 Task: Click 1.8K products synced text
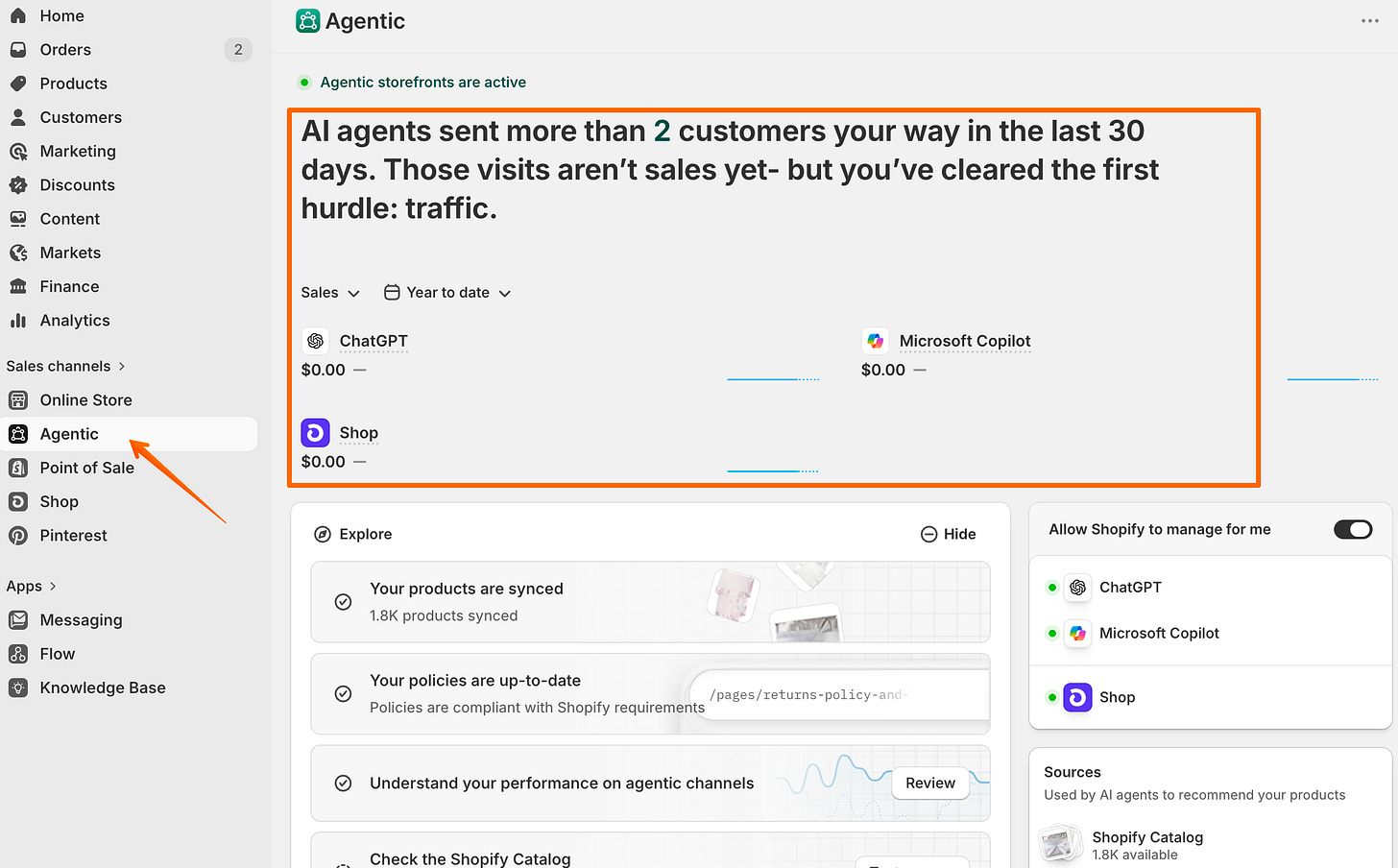coord(444,615)
